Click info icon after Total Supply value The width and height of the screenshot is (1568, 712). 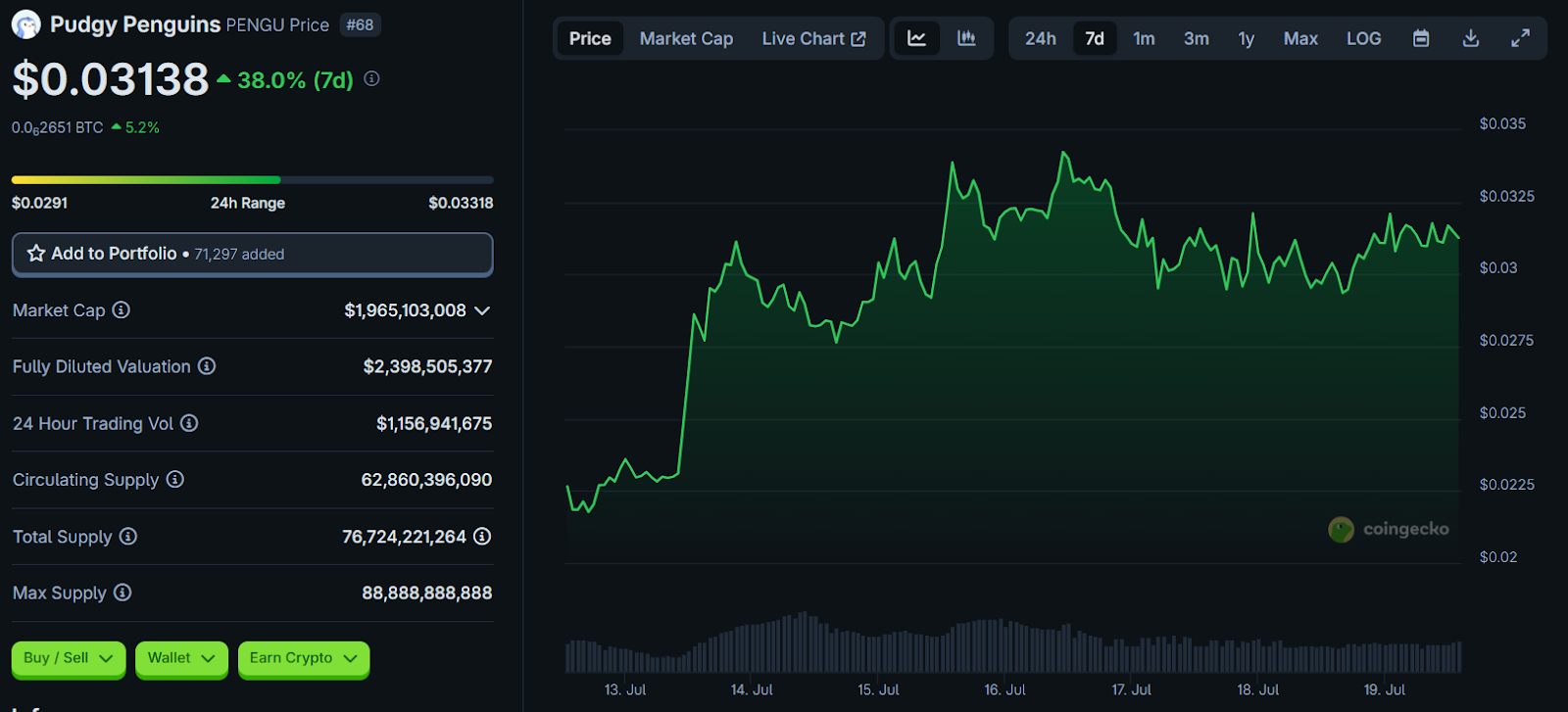tap(482, 537)
